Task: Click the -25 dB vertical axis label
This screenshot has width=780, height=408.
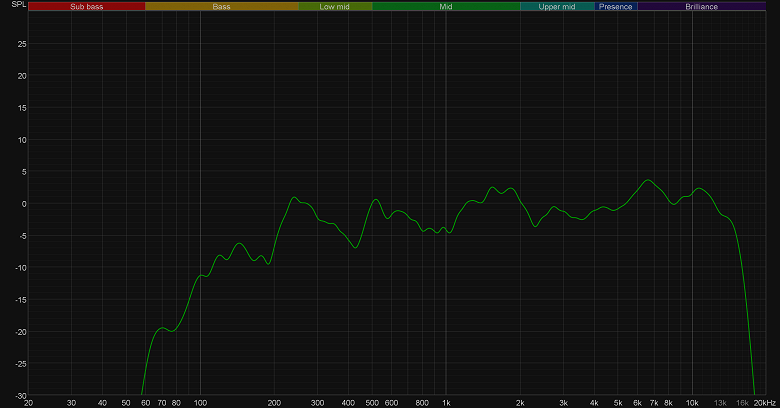Action: pyautogui.click(x=21, y=364)
